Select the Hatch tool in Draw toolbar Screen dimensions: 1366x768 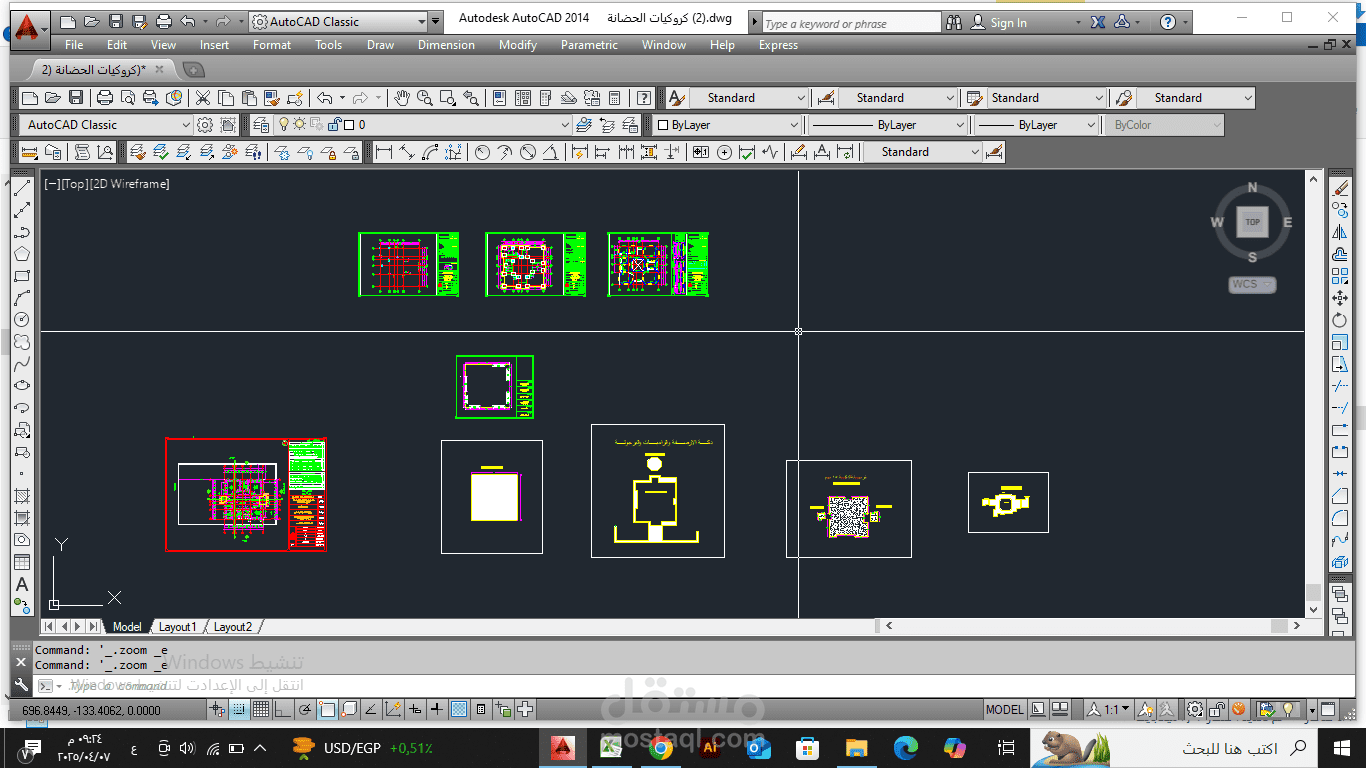[x=21, y=496]
